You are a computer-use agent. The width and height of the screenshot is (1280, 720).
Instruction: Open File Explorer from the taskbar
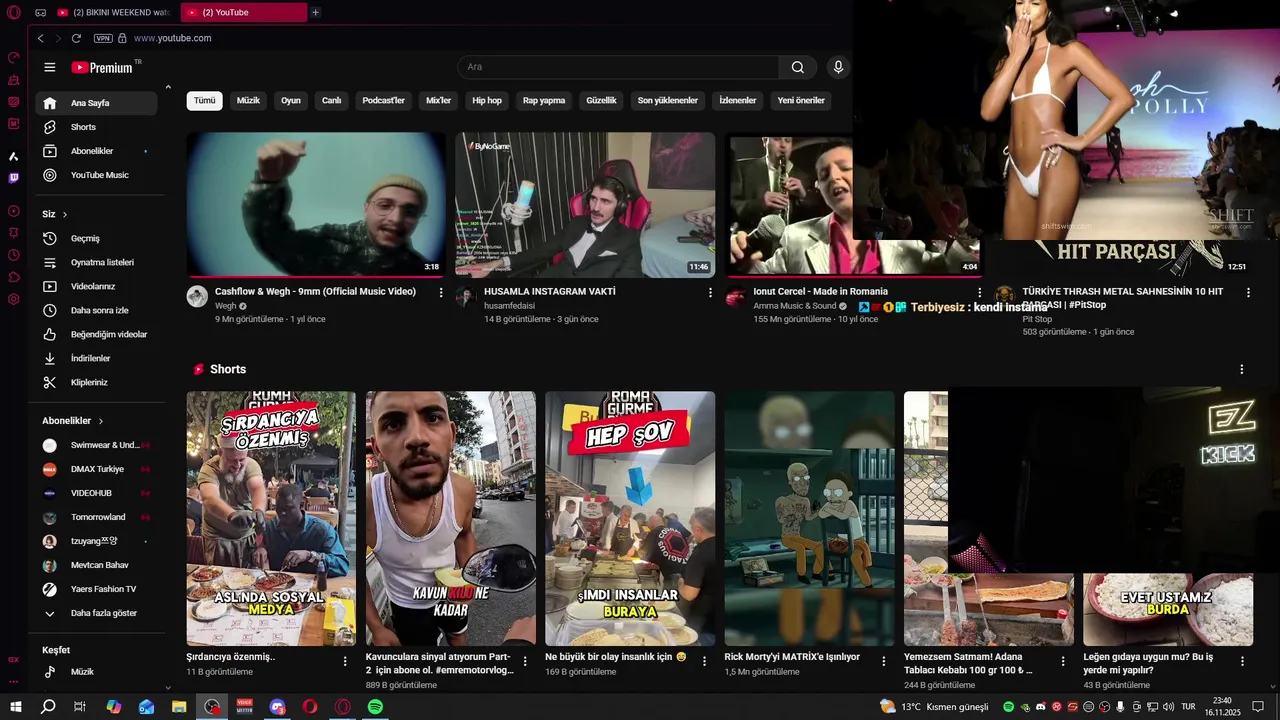(179, 706)
